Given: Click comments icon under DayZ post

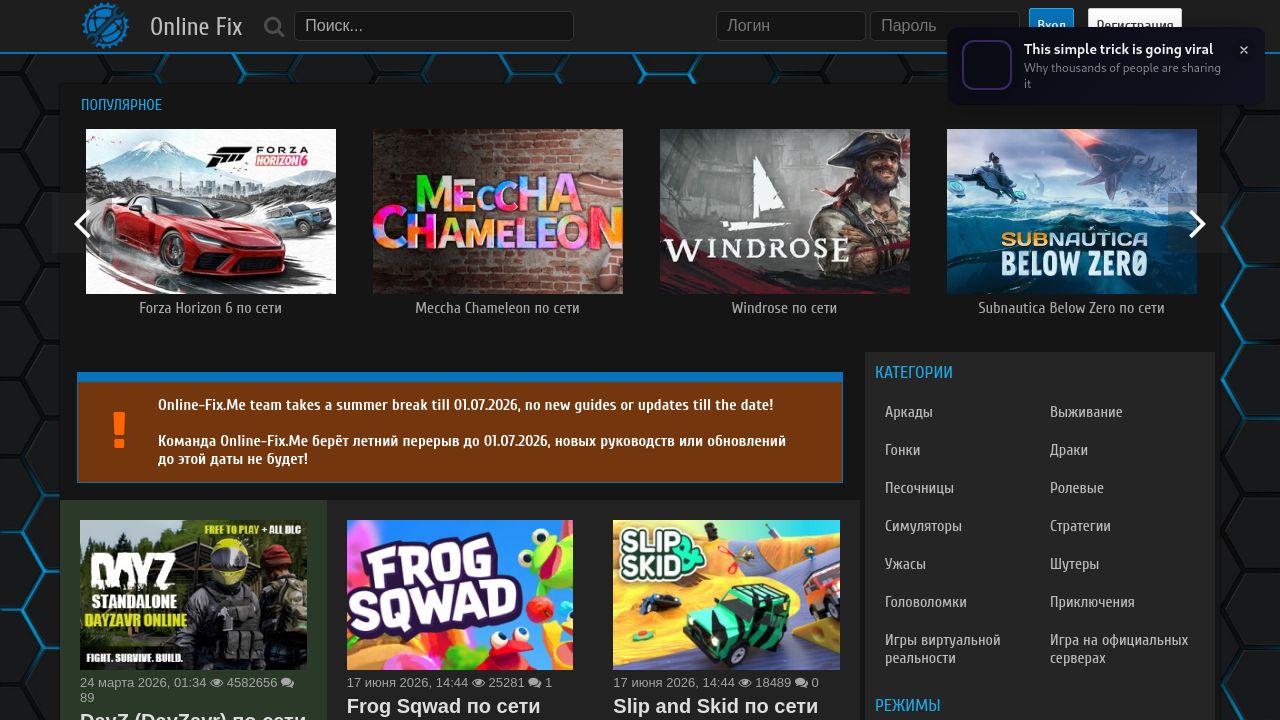Looking at the screenshot, I should tap(288, 683).
